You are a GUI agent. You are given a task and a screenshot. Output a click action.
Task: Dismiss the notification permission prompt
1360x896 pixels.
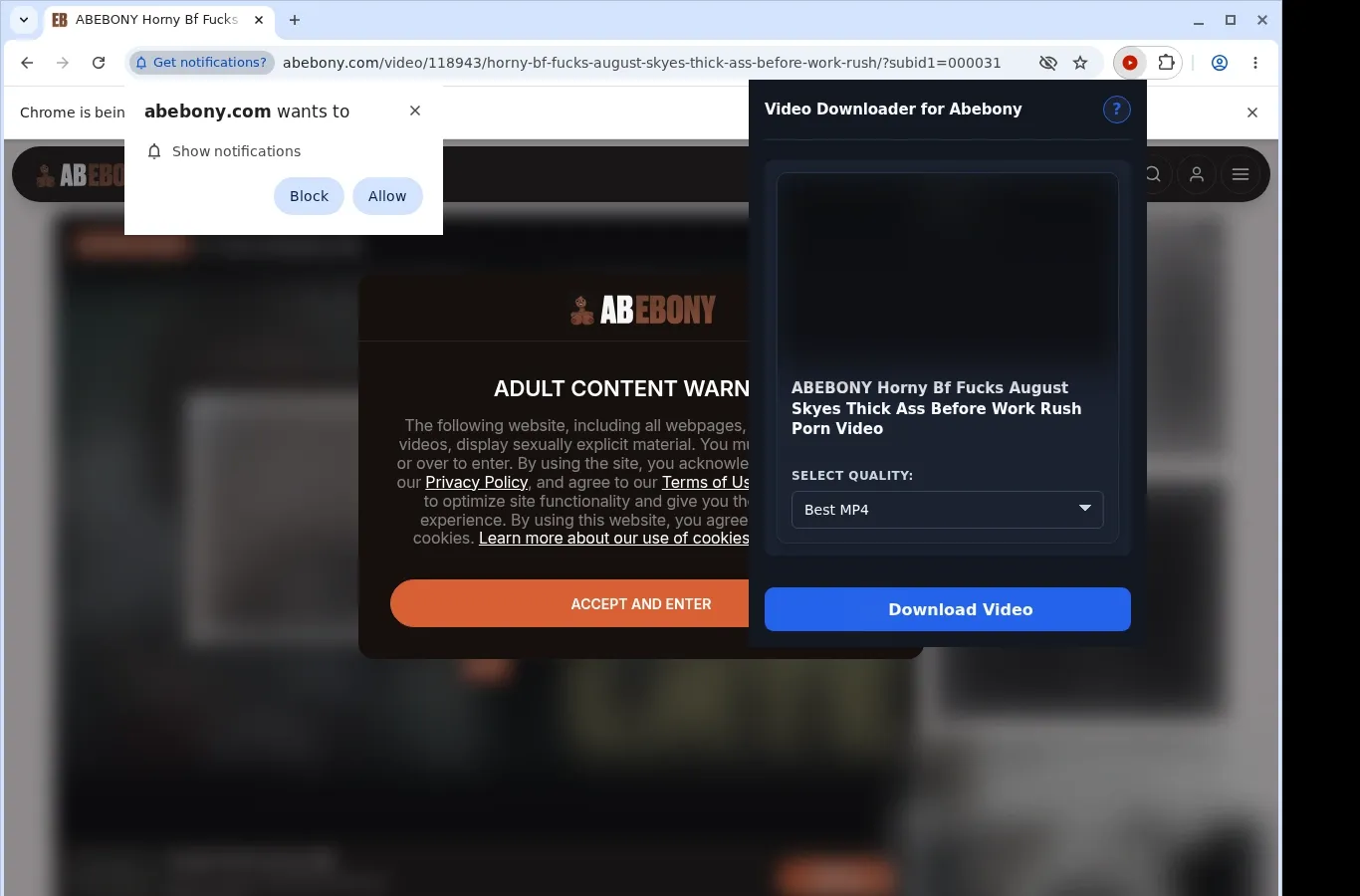point(415,111)
